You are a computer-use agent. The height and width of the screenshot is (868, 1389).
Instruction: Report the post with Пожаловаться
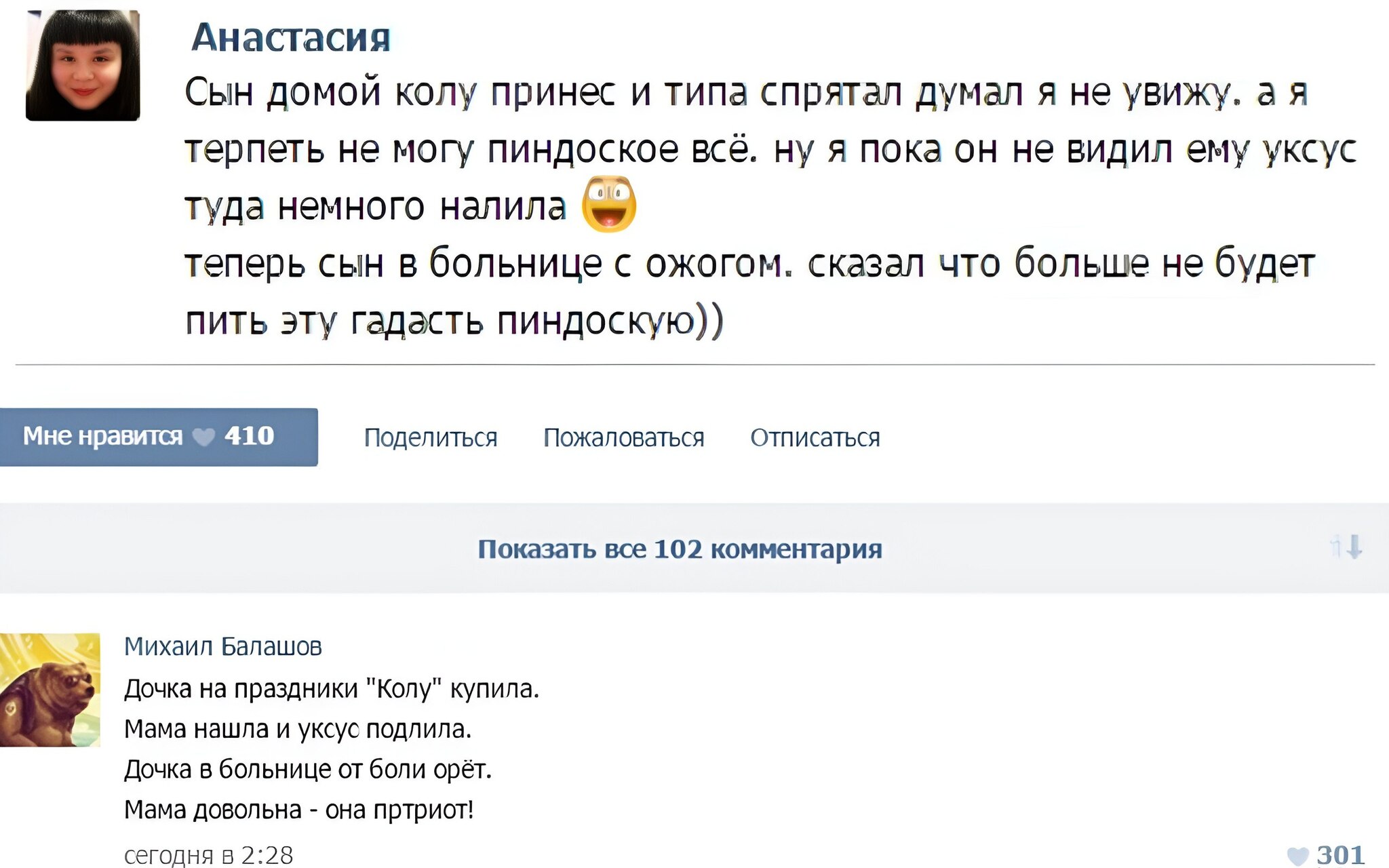(624, 438)
